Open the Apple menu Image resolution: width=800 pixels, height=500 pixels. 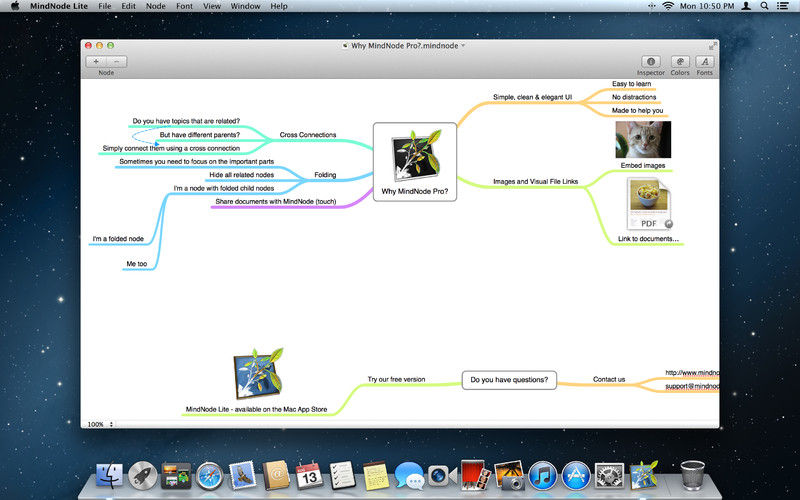(x=15, y=6)
